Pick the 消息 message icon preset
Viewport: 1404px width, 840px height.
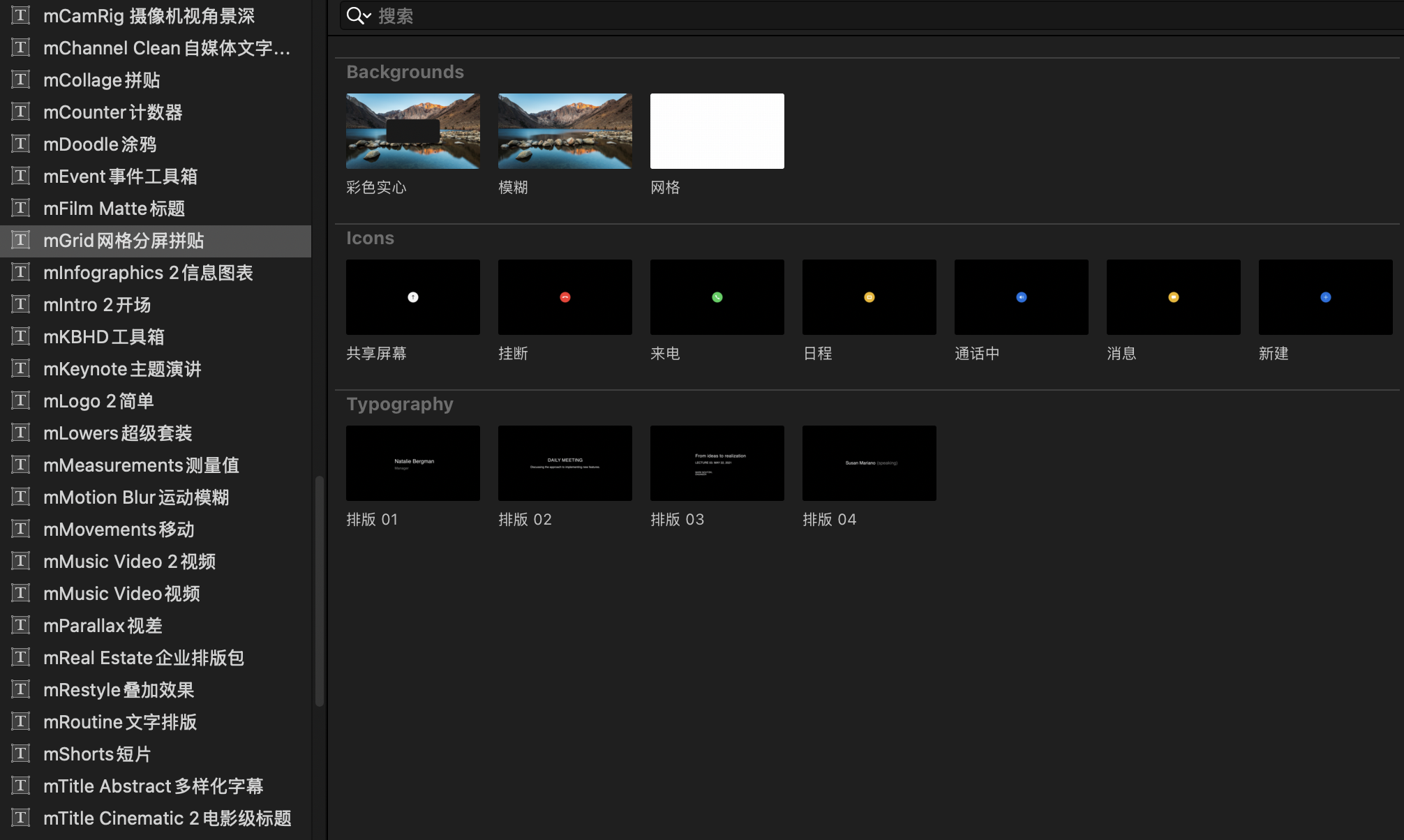[1174, 297]
